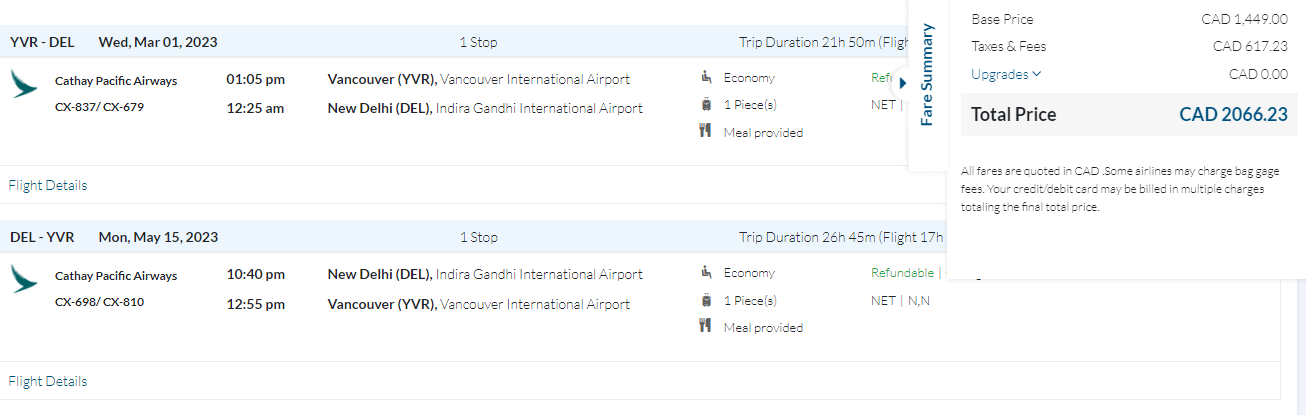Image resolution: width=1306 pixels, height=415 pixels.
Task: Expand the Upgrades dropdown
Action: point(1006,74)
